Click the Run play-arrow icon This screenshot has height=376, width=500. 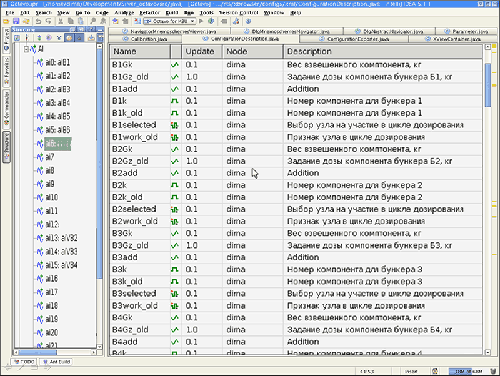[x=201, y=21]
